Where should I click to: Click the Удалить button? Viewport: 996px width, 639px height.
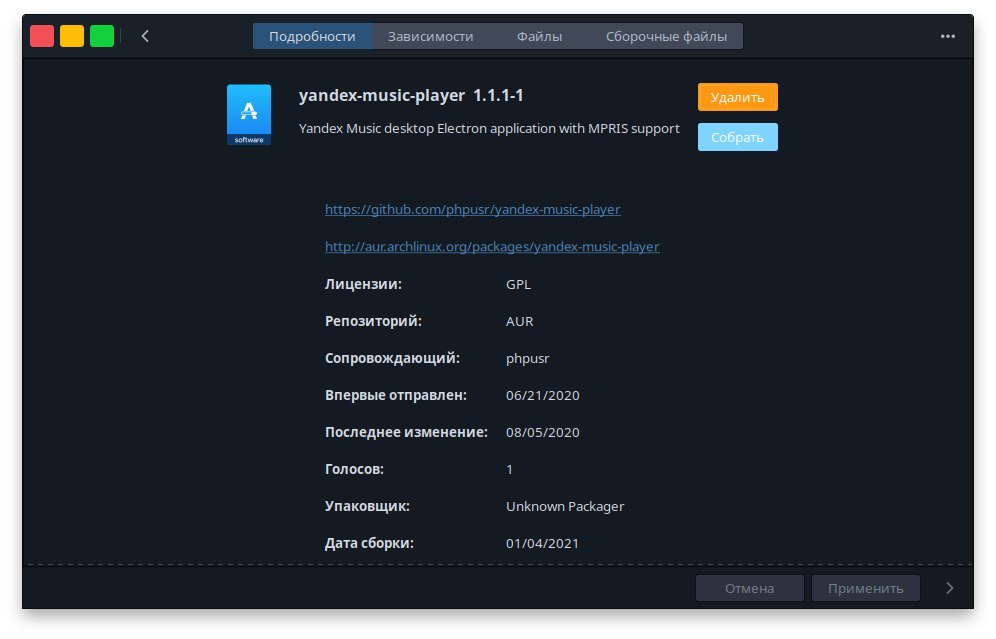737,97
